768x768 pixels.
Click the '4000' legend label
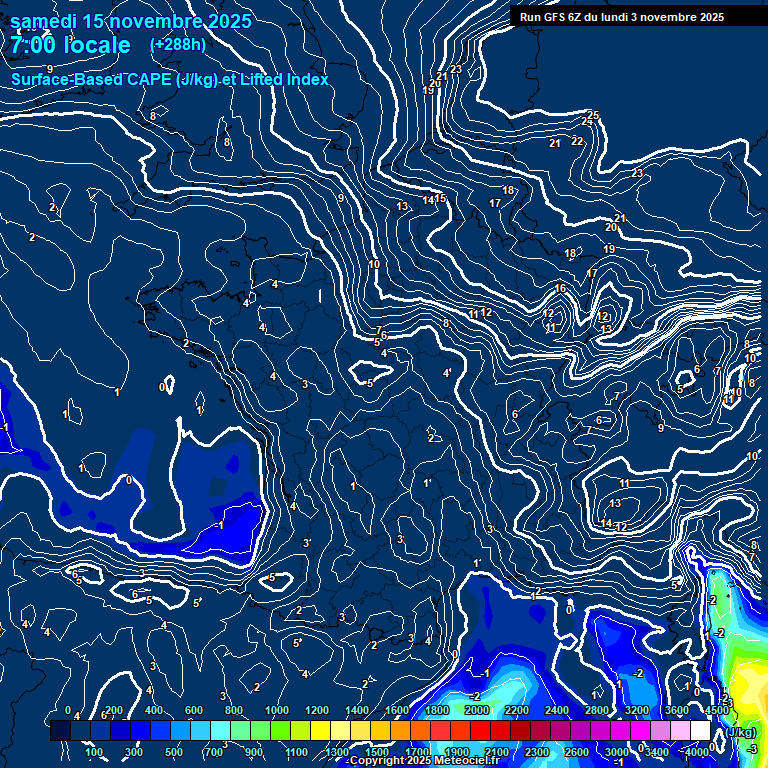coord(697,752)
